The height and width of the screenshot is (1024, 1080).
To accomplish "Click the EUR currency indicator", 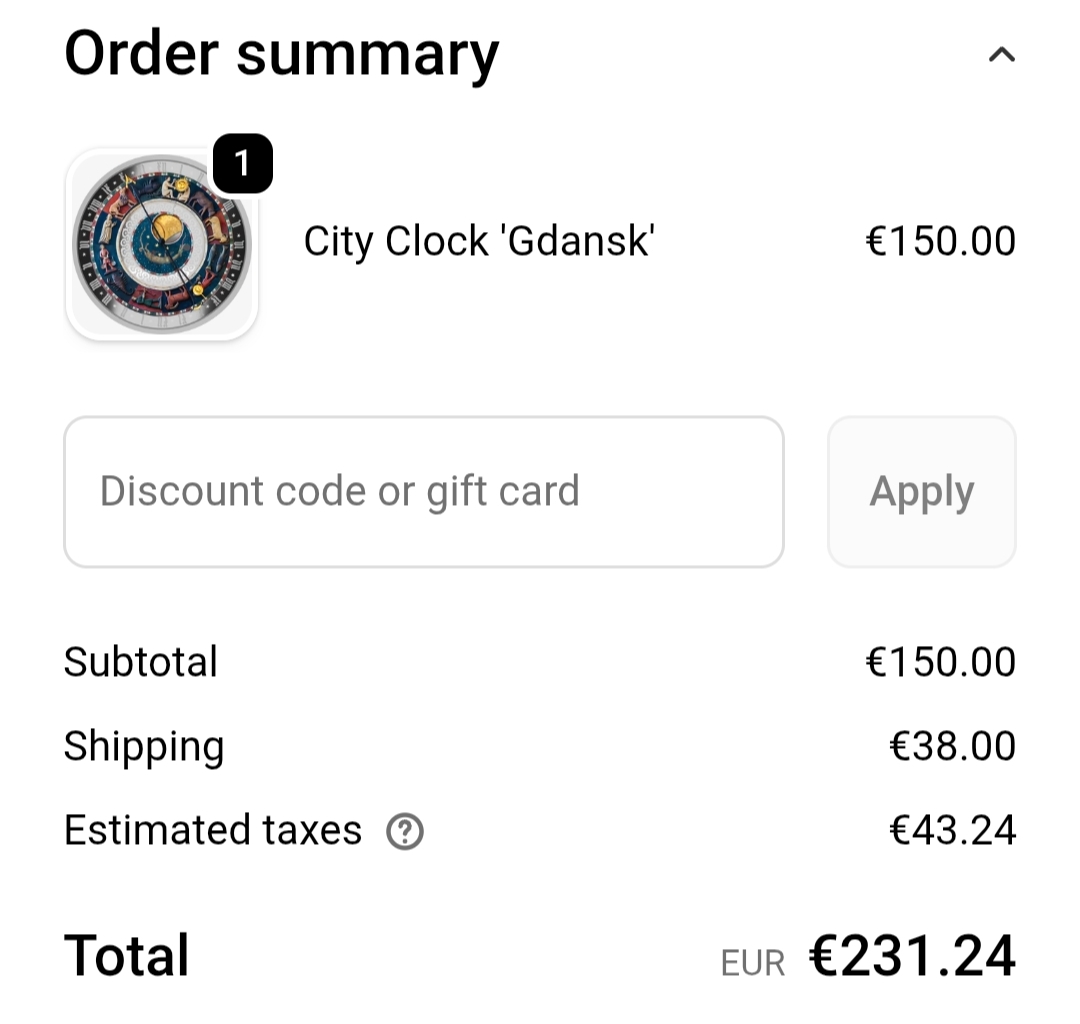I will (x=752, y=963).
